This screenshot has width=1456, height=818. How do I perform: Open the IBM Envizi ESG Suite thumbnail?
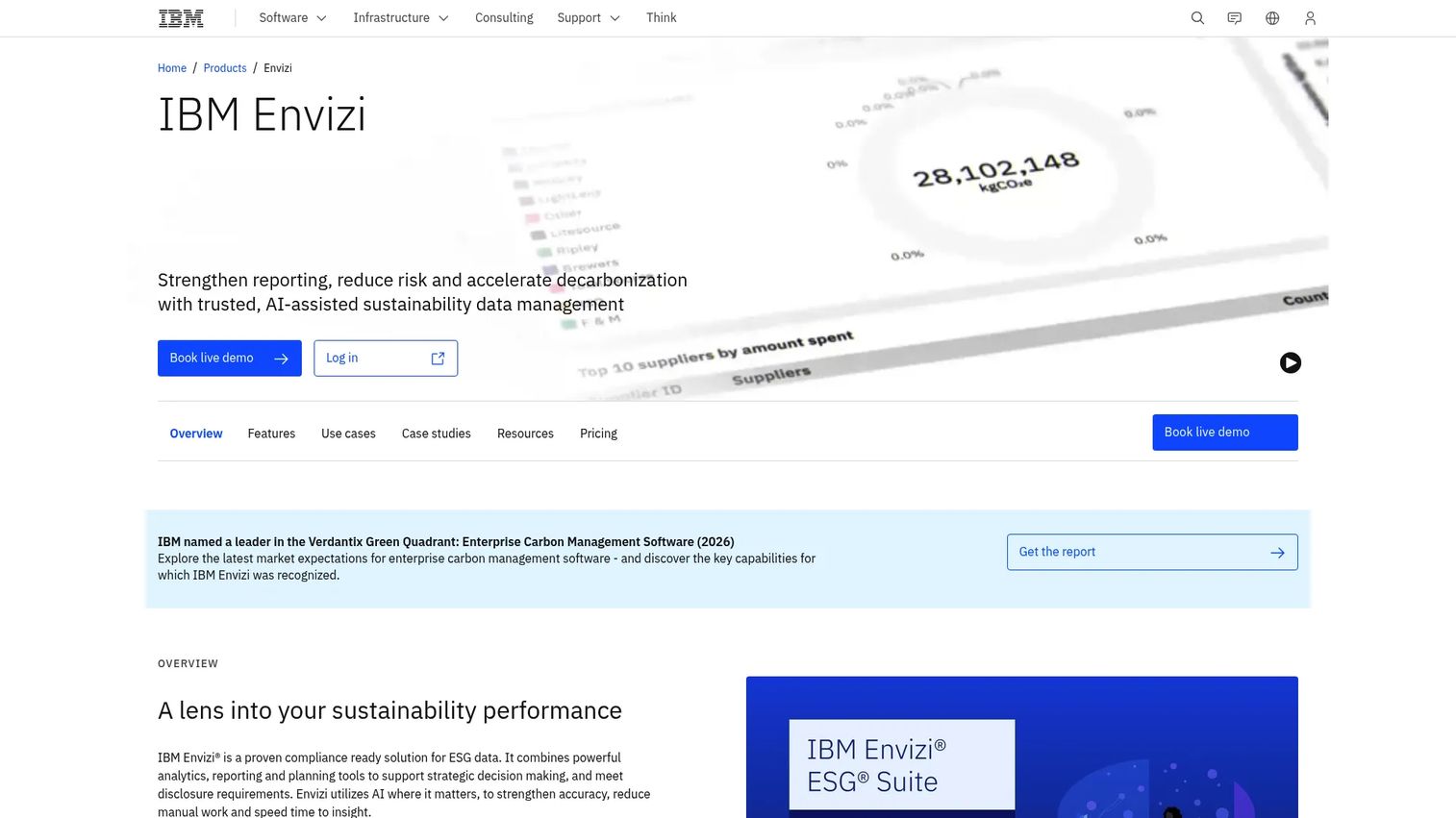(x=1022, y=748)
